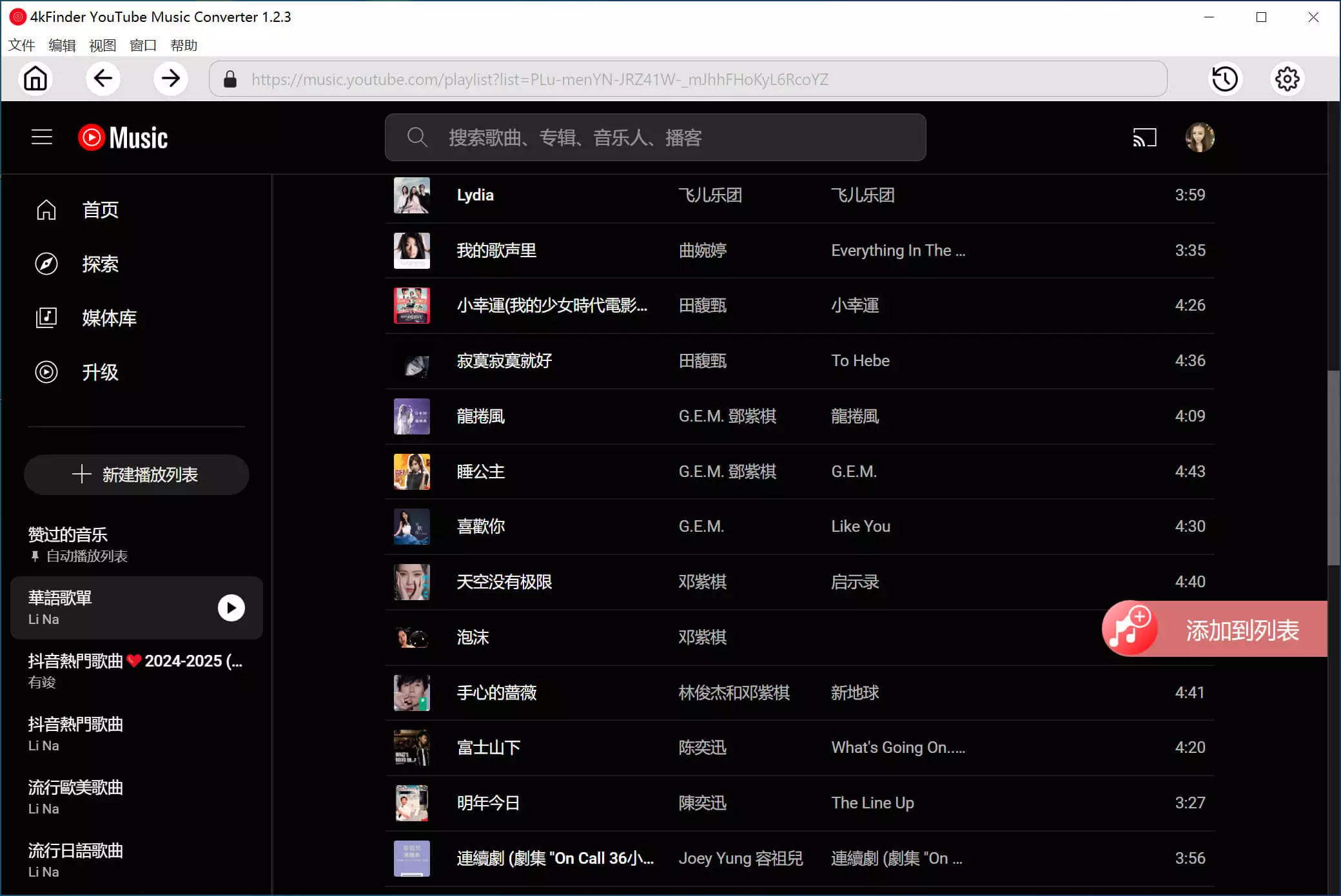Open album What's Going On.....

point(898,748)
